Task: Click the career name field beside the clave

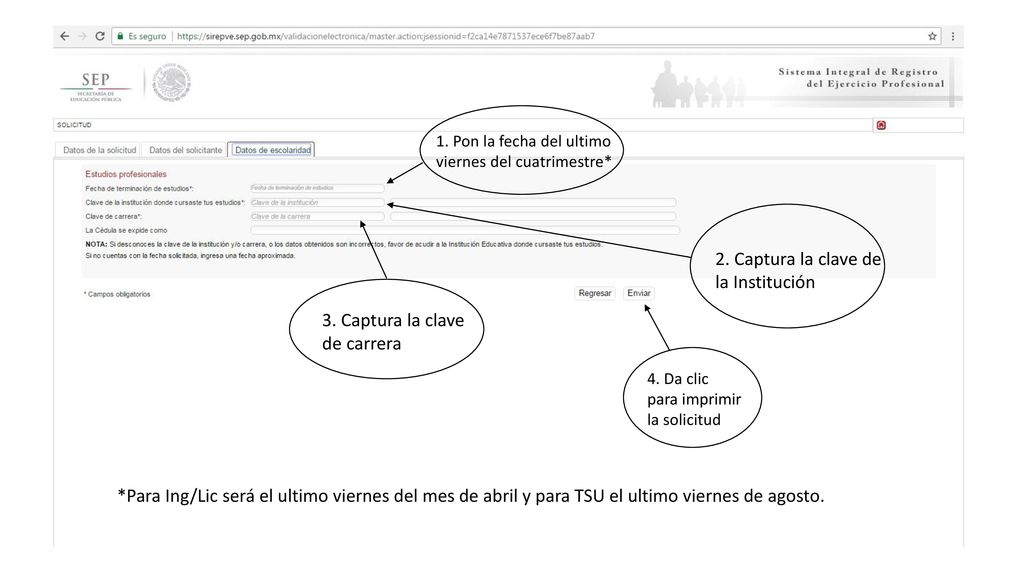Action: point(533,216)
